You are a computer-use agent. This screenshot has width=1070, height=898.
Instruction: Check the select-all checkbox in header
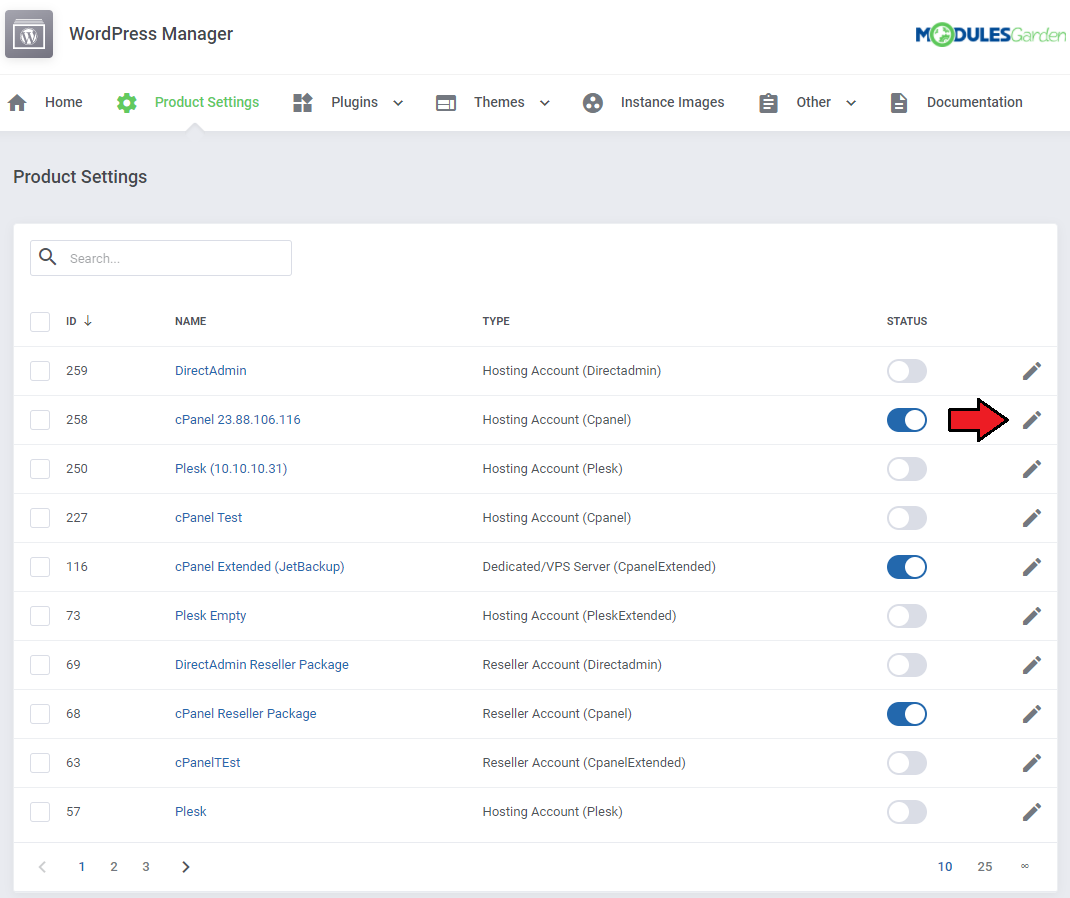point(40,321)
